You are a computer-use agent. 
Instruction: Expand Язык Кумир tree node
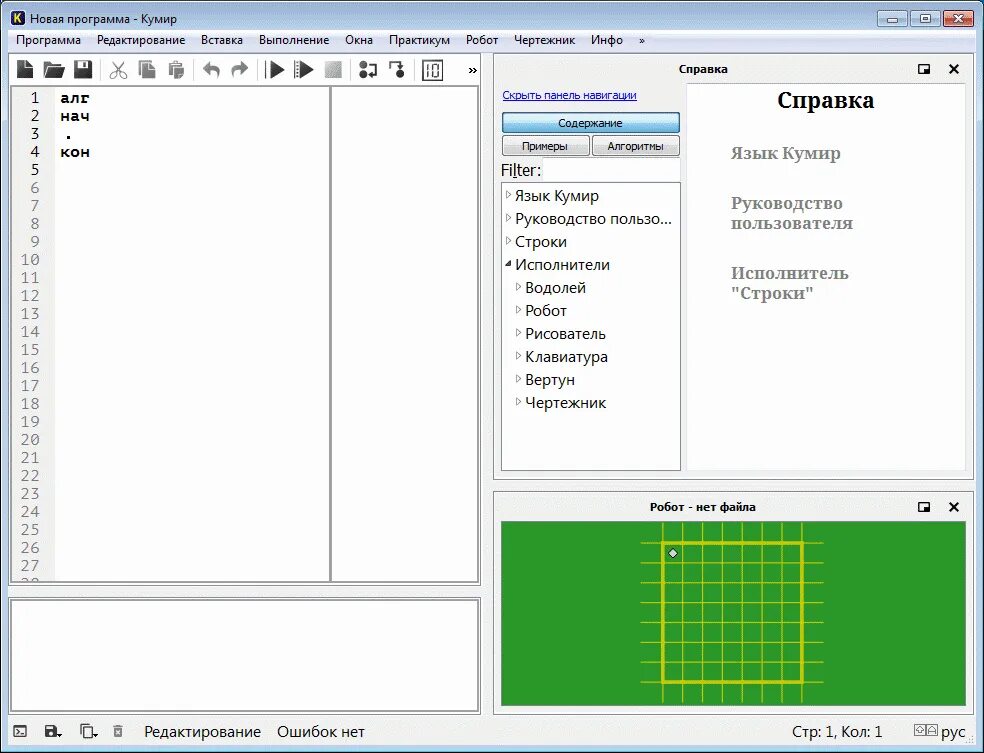point(508,195)
